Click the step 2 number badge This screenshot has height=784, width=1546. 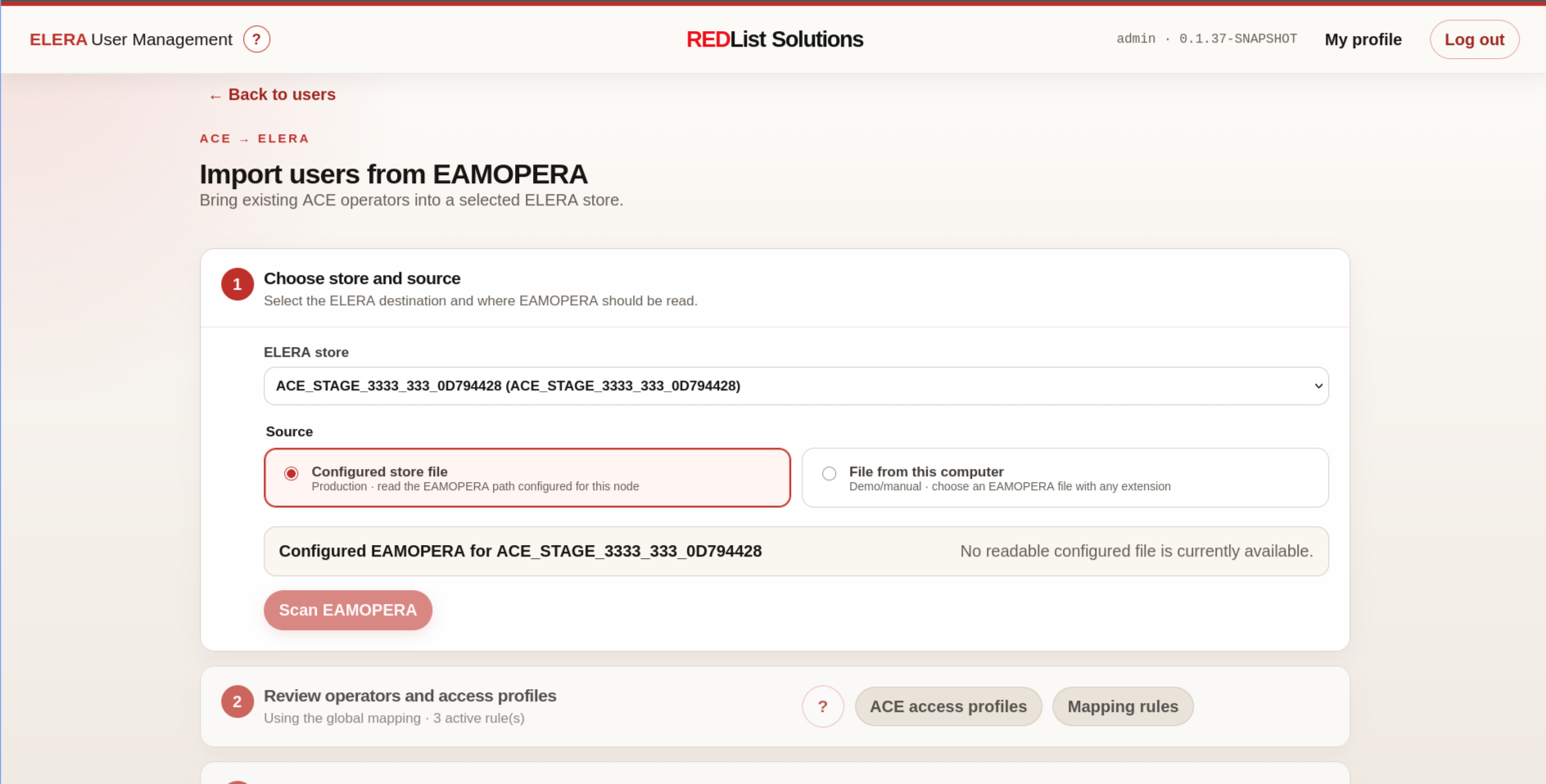coord(237,701)
